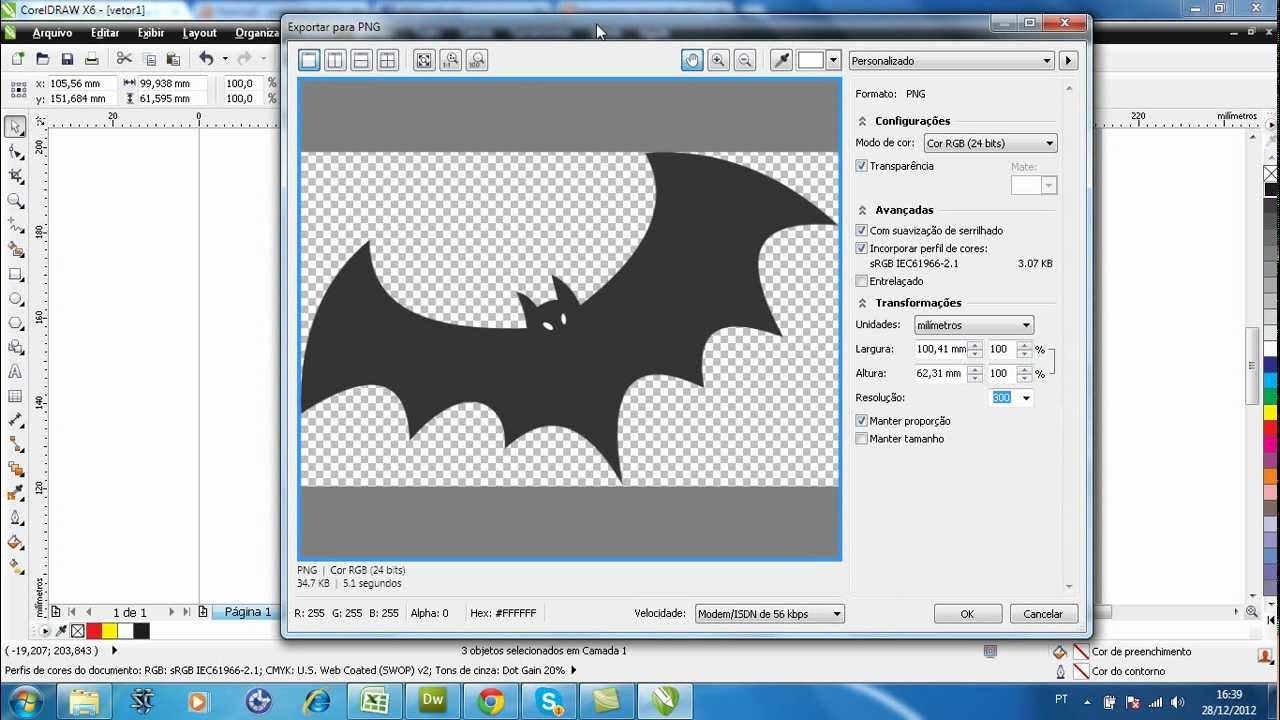Select the eyedropper tool in export dialog
1280x720 pixels.
pyautogui.click(x=782, y=61)
